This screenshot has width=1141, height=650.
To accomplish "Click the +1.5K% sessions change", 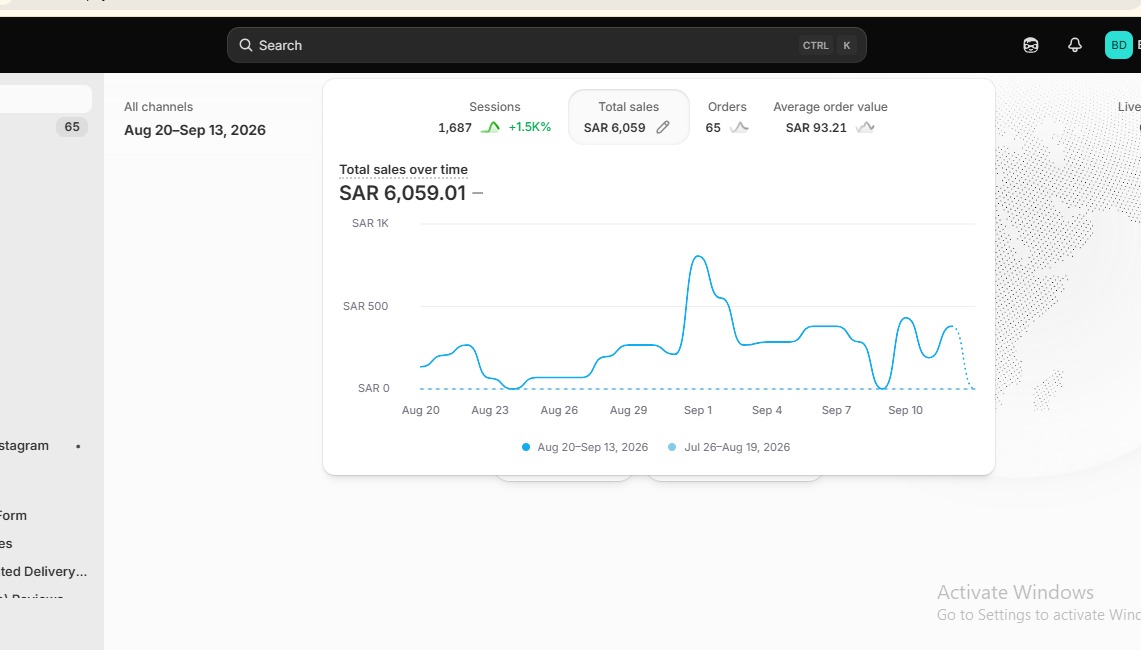I will click(529, 127).
